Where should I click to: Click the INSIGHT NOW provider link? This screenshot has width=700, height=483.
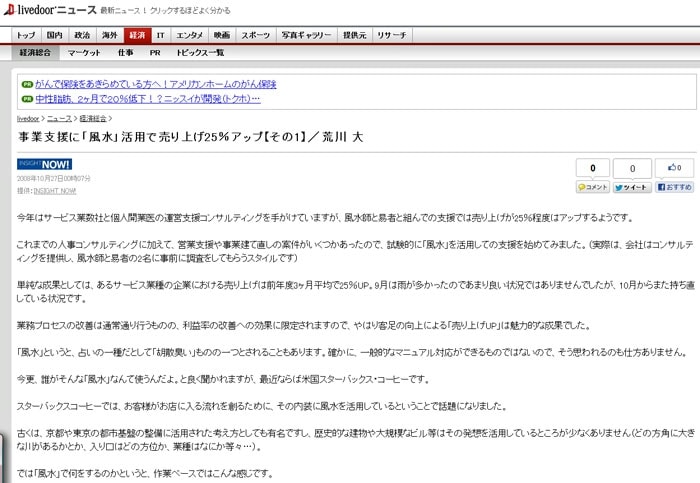pos(54,190)
